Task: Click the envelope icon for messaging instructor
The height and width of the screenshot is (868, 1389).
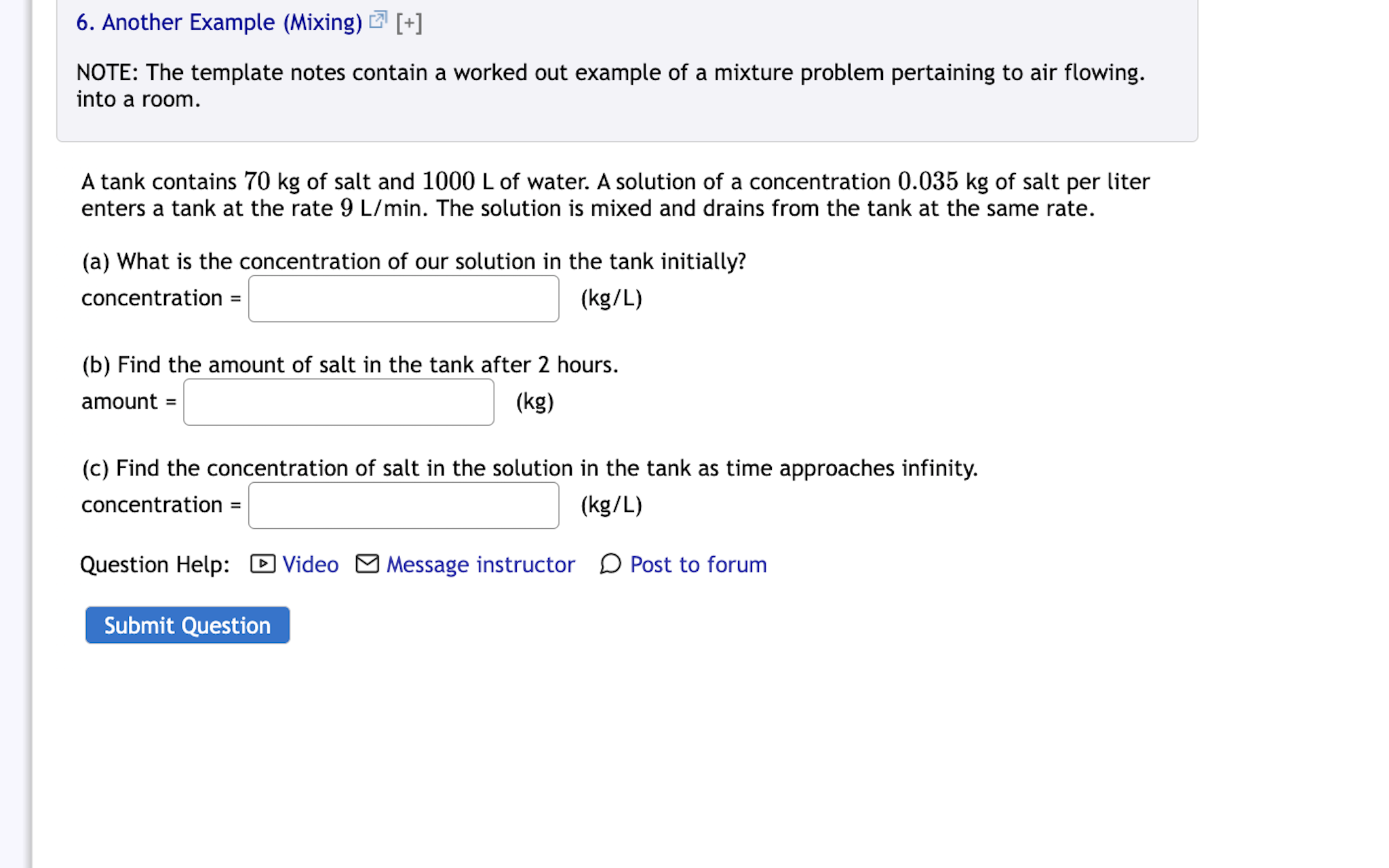Action: (366, 565)
